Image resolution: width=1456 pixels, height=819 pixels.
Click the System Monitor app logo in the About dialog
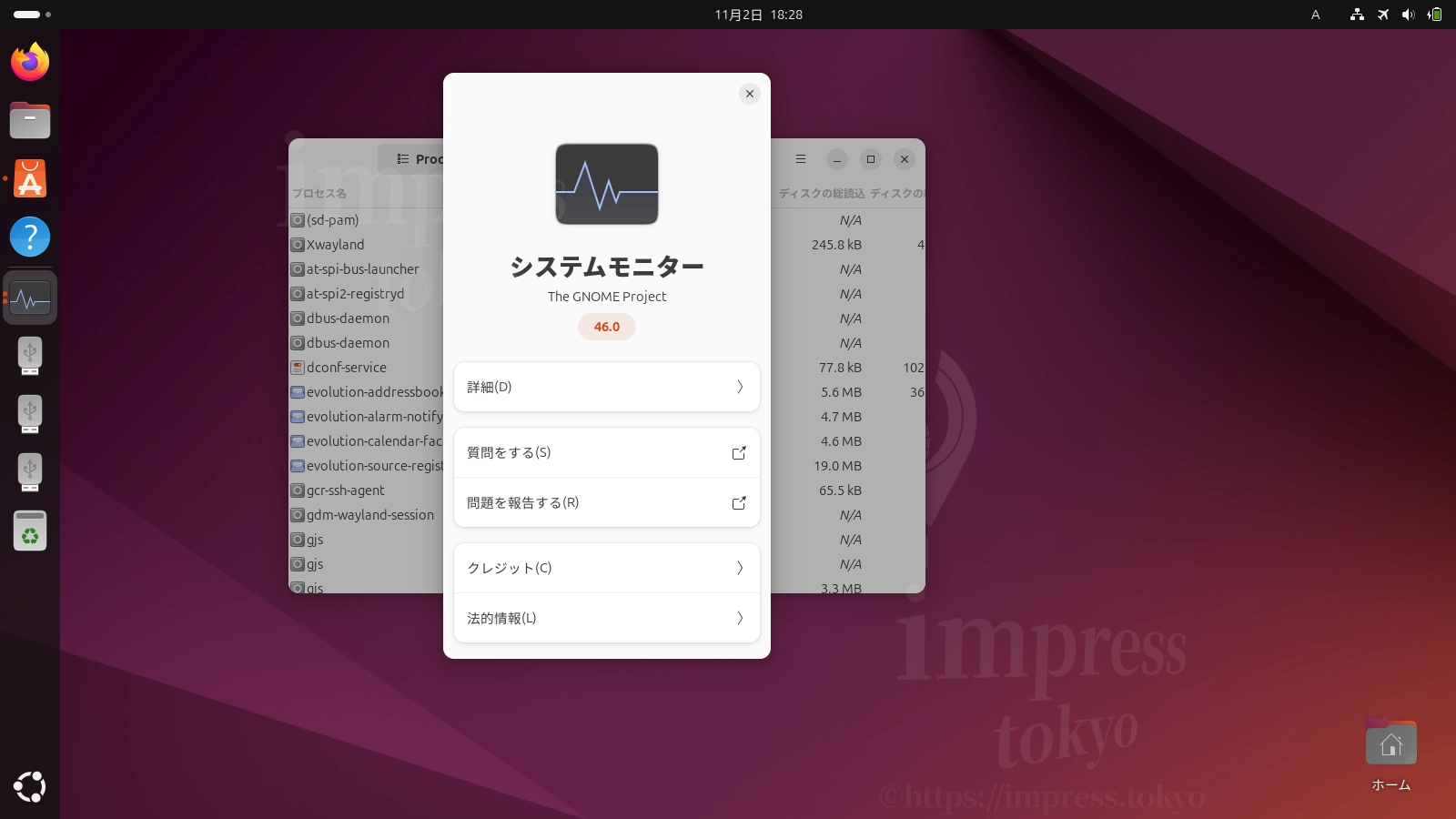(x=607, y=184)
